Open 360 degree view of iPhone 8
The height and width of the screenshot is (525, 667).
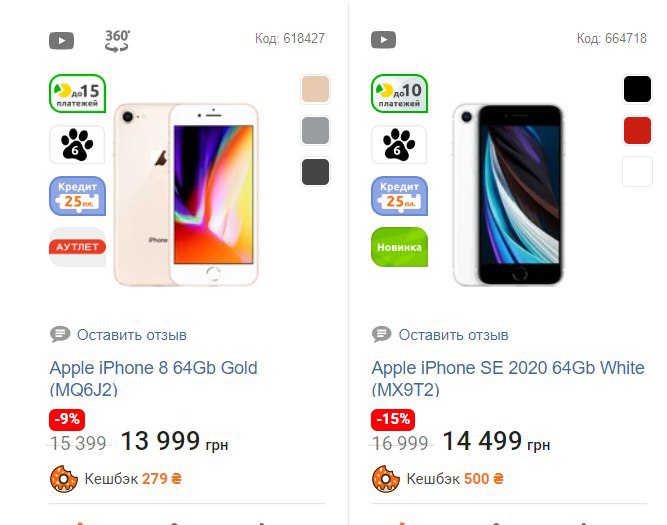click(x=117, y=41)
